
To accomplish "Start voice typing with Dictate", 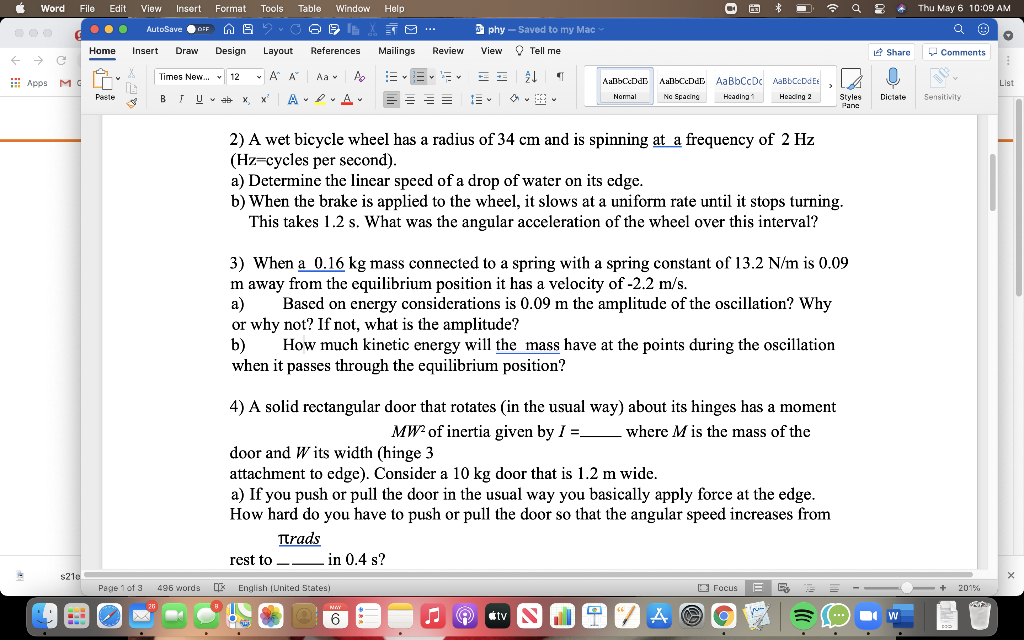I will [892, 84].
